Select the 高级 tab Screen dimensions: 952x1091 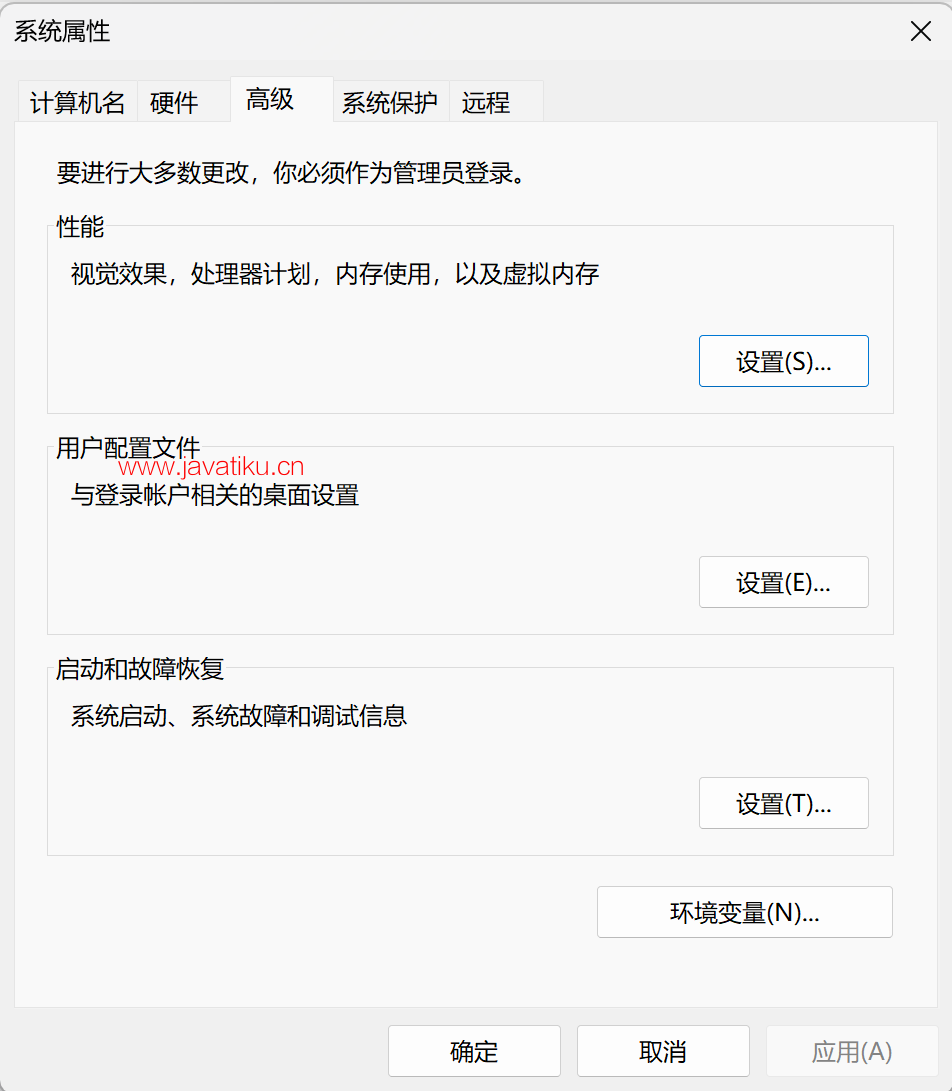(x=282, y=99)
